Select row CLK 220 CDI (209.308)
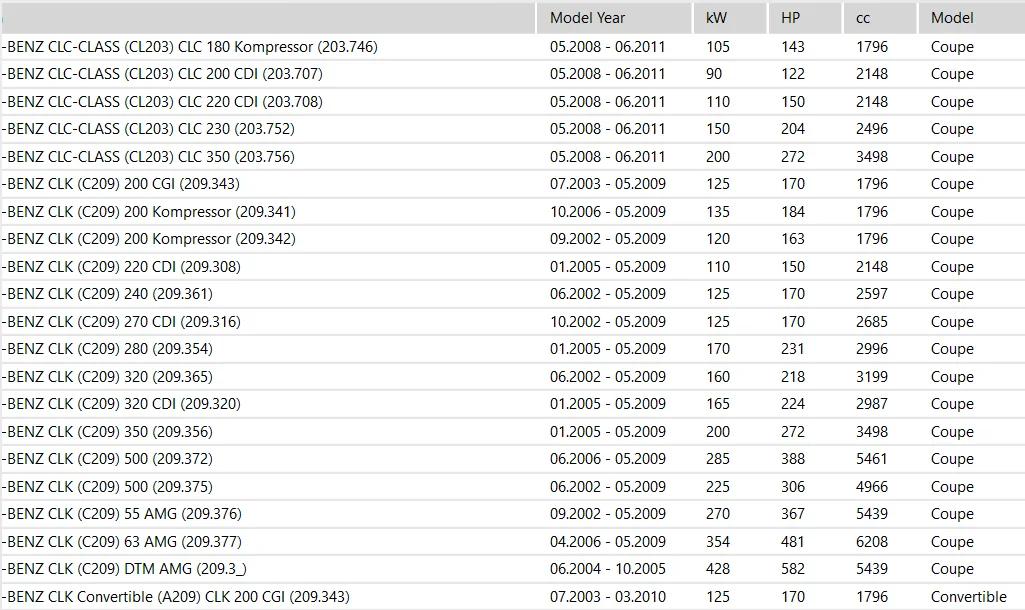The width and height of the screenshot is (1025, 610). (512, 267)
